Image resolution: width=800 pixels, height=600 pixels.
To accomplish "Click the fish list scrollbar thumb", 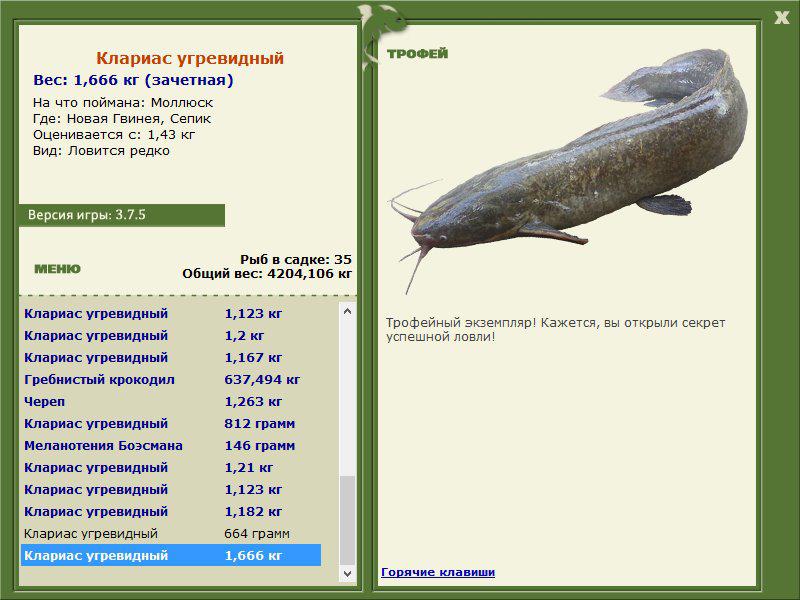I will (x=347, y=520).
